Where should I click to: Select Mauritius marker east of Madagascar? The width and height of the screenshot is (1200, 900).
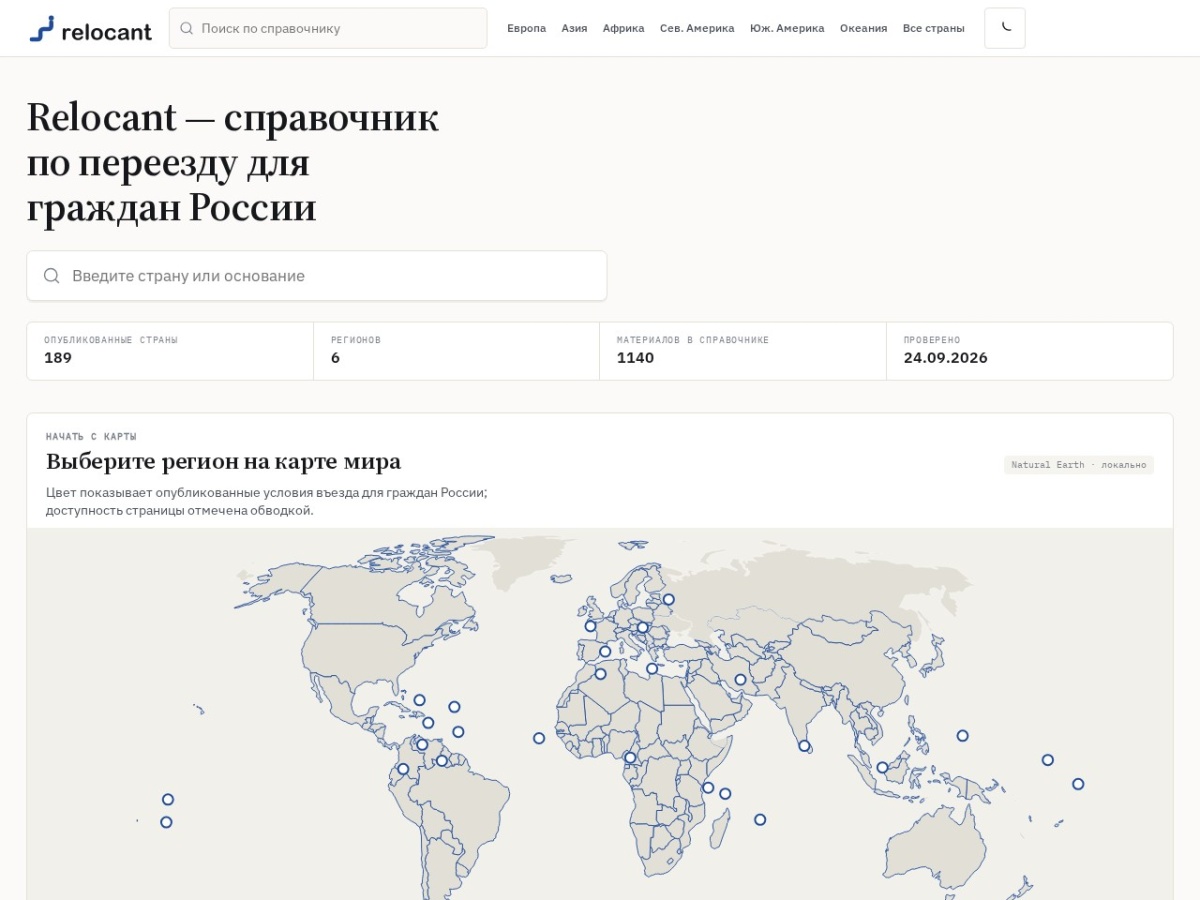(760, 819)
